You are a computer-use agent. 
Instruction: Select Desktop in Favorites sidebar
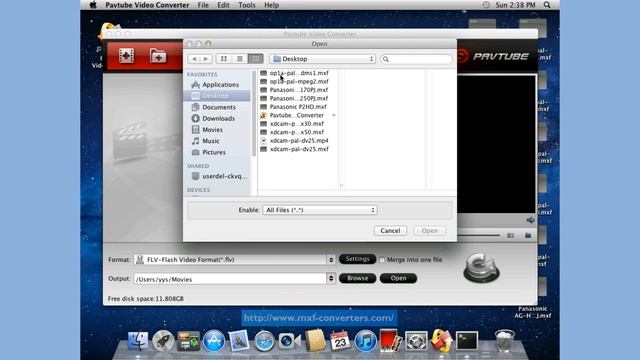tap(217, 96)
